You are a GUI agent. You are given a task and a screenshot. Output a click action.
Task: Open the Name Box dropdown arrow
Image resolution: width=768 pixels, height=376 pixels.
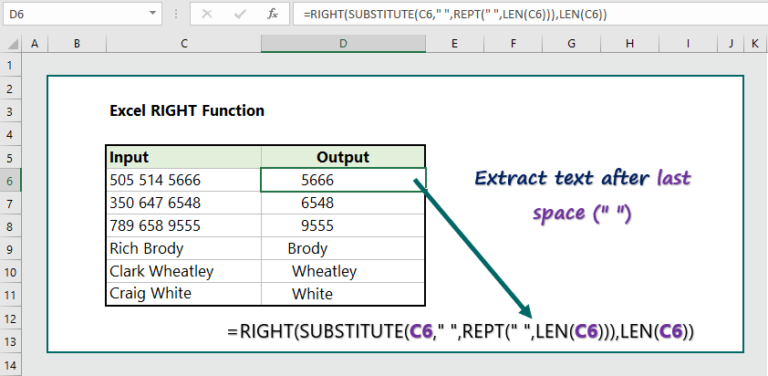pyautogui.click(x=153, y=14)
